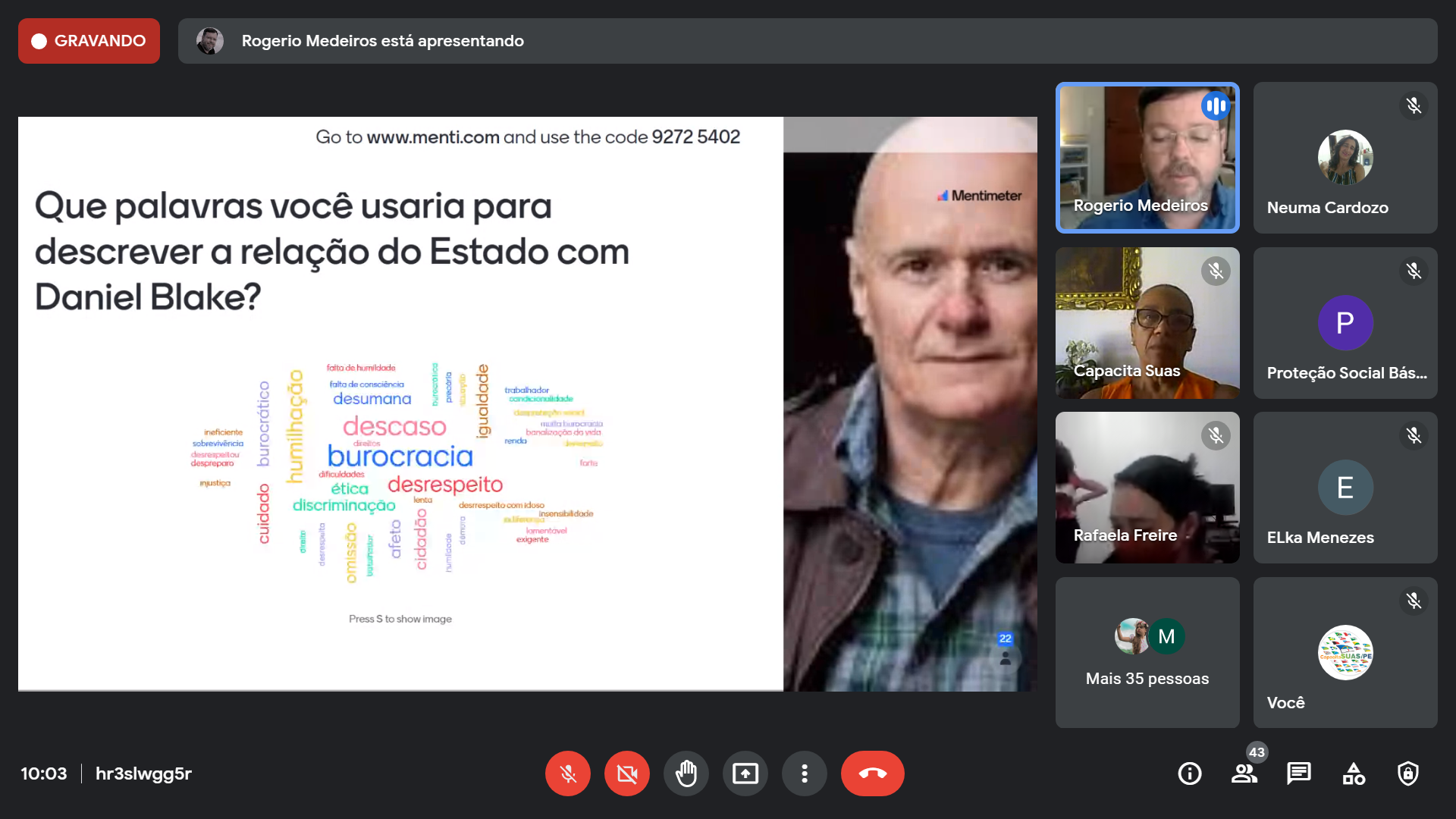Open the activities shapes icon
Screen dimensions: 1456x819
[x=1354, y=773]
